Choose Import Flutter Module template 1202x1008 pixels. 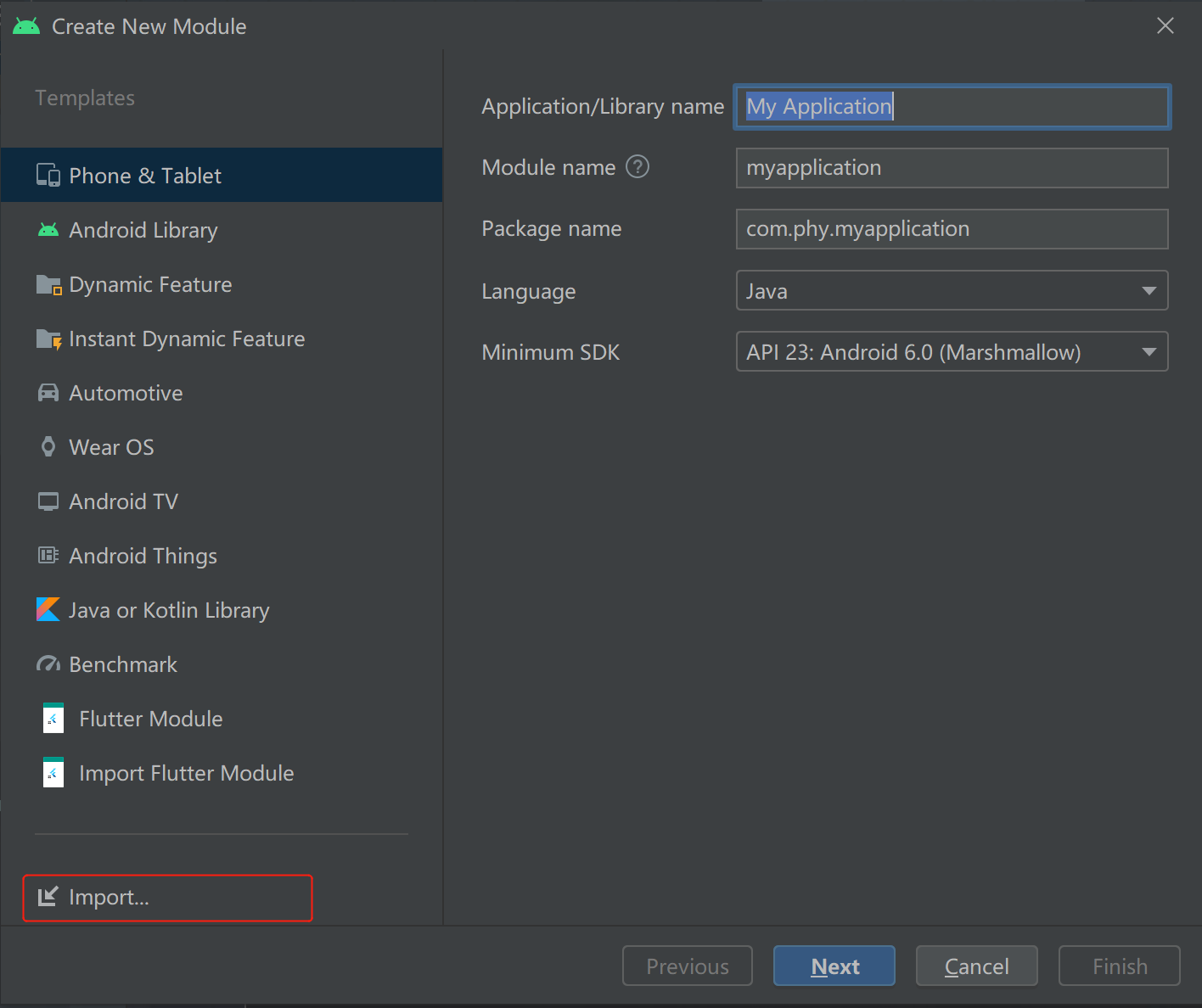tap(222, 772)
